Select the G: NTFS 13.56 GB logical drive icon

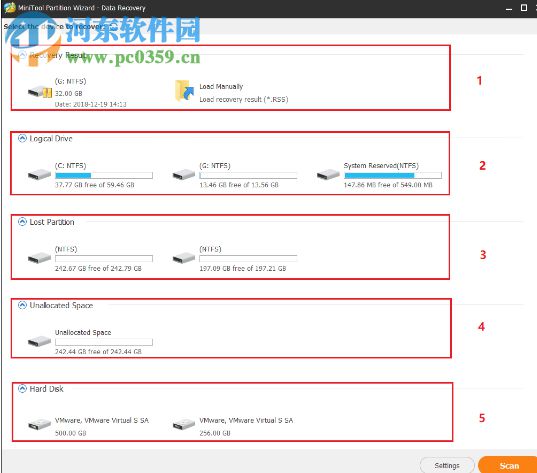pyautogui.click(x=184, y=174)
